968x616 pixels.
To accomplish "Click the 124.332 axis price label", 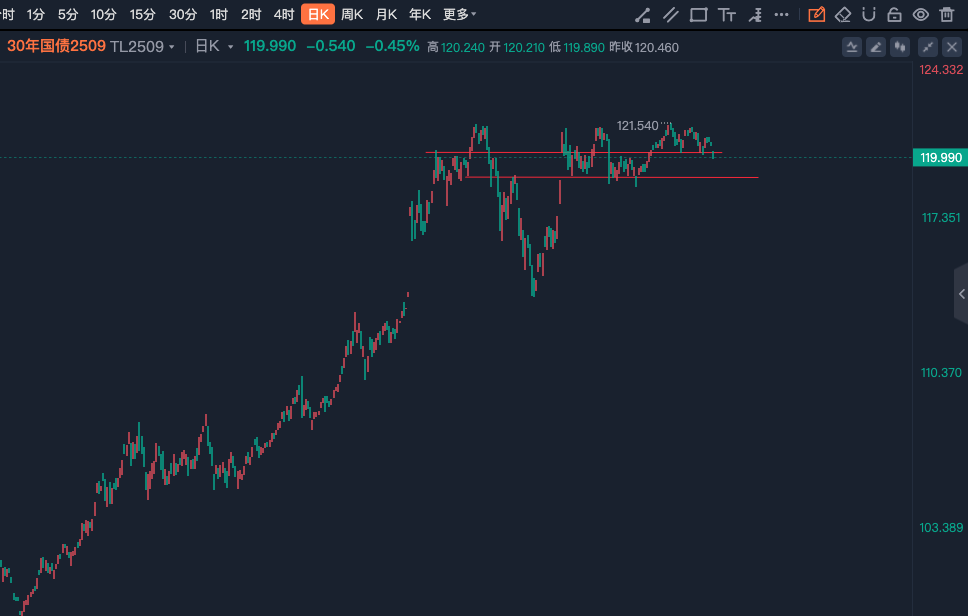I will pos(941,70).
